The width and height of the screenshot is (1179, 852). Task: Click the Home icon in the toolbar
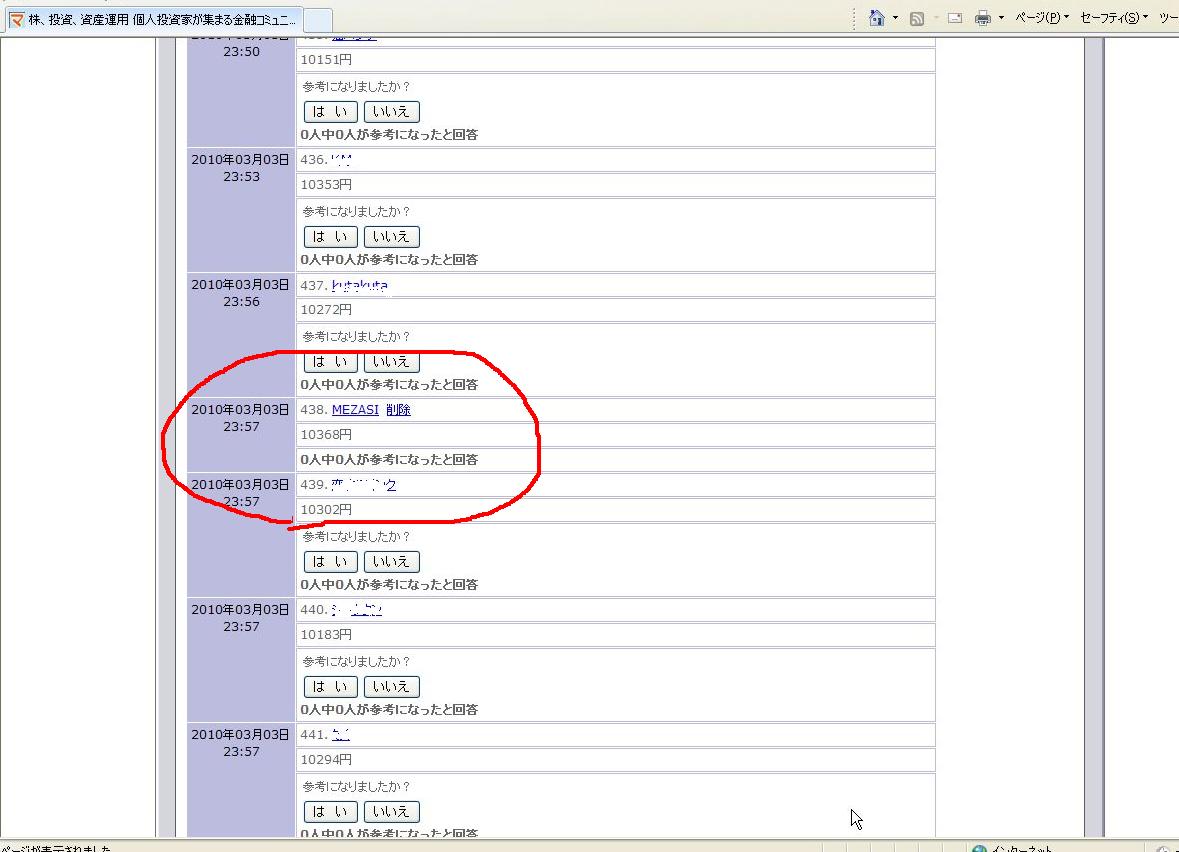[877, 18]
